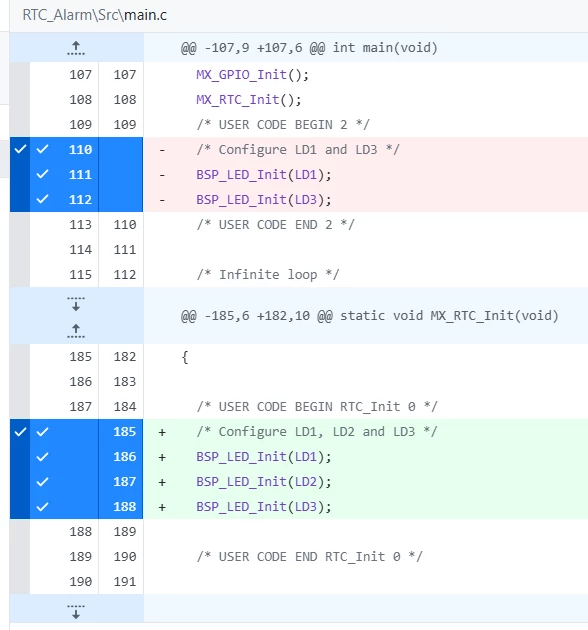Screen dimensions: 588x630
Task: Click the '/* USER CODE BEGIN RTC_Init 0 */' line
Action: coord(317,407)
